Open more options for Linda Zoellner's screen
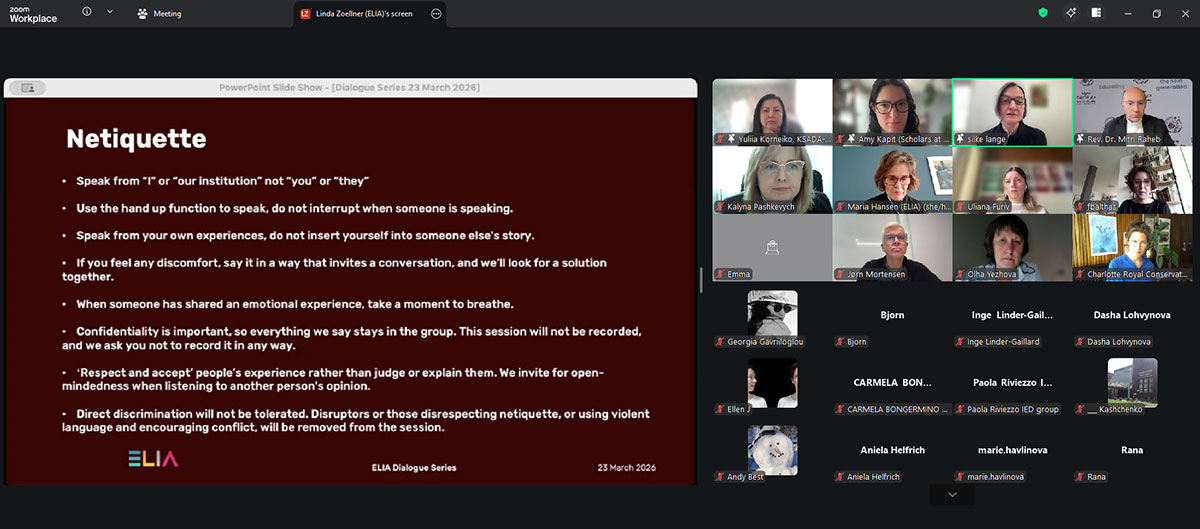This screenshot has height=529, width=1200. pyautogui.click(x=436, y=14)
